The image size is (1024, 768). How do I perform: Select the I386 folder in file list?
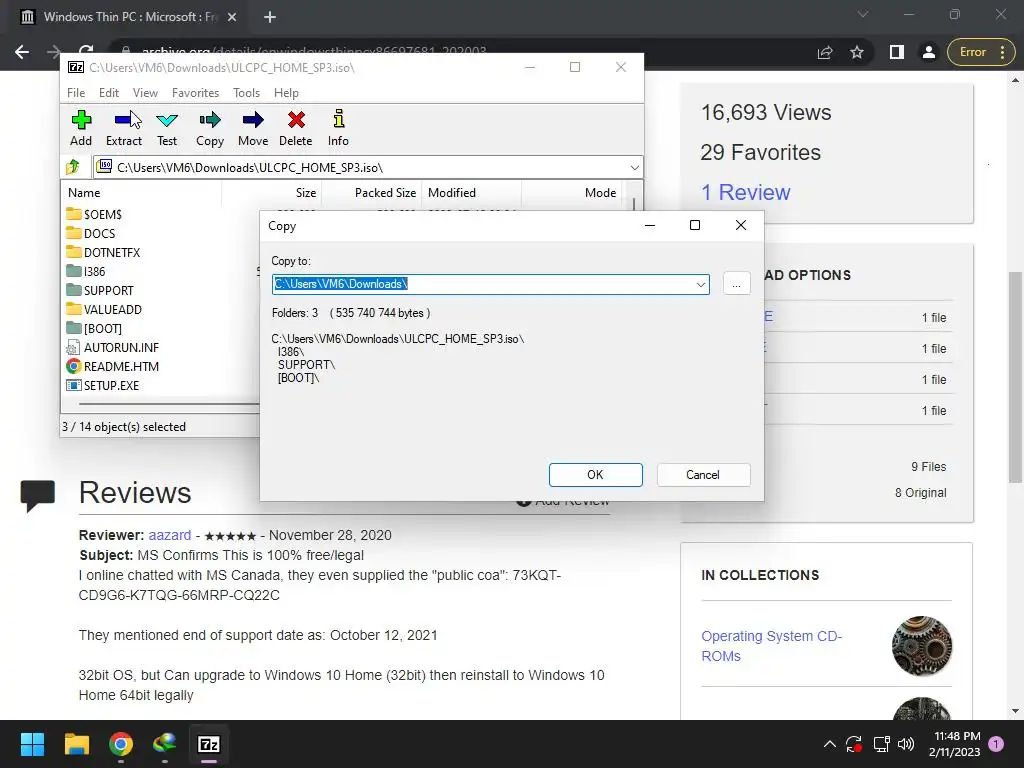click(x=86, y=271)
